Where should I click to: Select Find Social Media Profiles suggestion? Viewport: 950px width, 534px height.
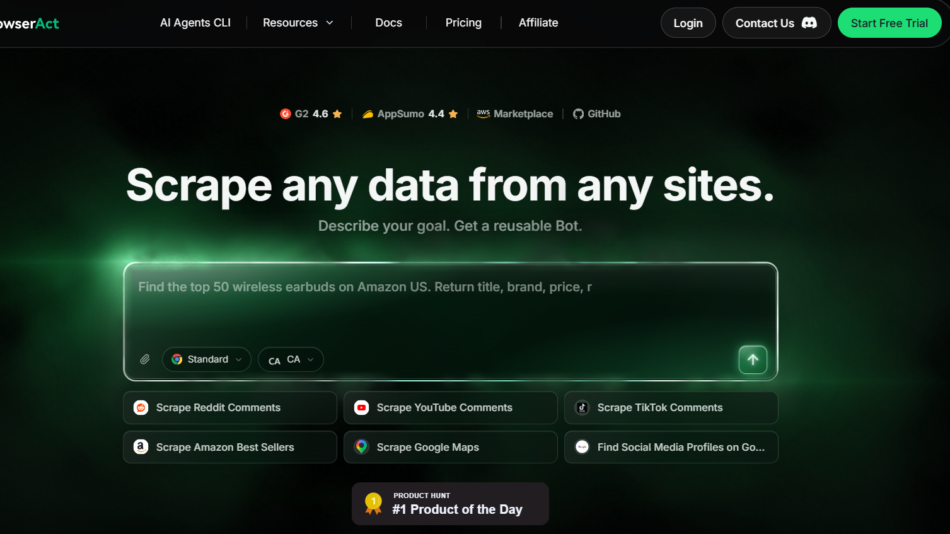coord(671,447)
